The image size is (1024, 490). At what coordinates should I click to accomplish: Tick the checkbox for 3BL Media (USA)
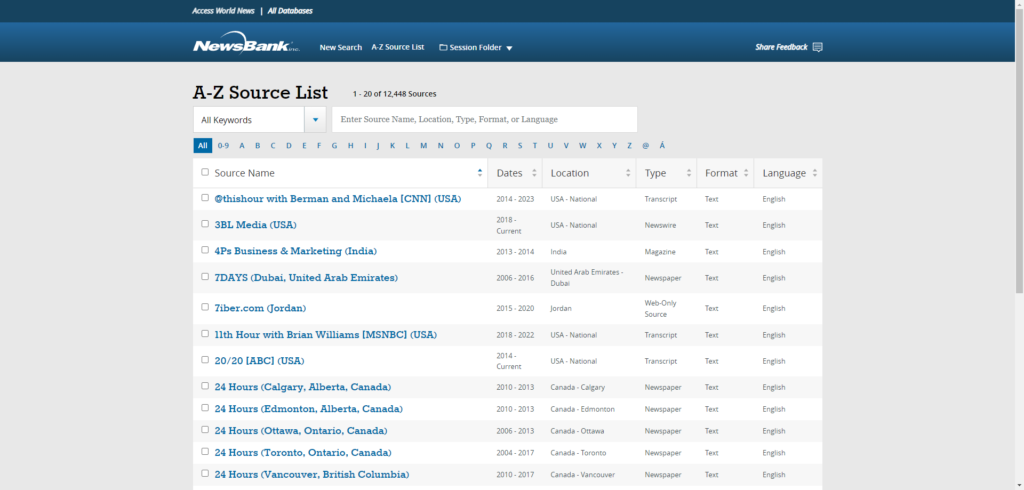(x=205, y=224)
